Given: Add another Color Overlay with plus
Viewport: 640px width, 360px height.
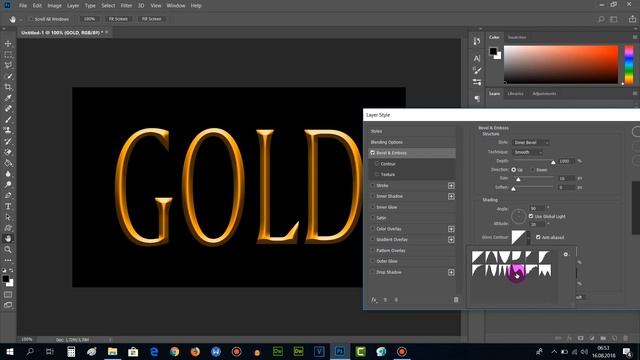Looking at the screenshot, I should pyautogui.click(x=451, y=229).
